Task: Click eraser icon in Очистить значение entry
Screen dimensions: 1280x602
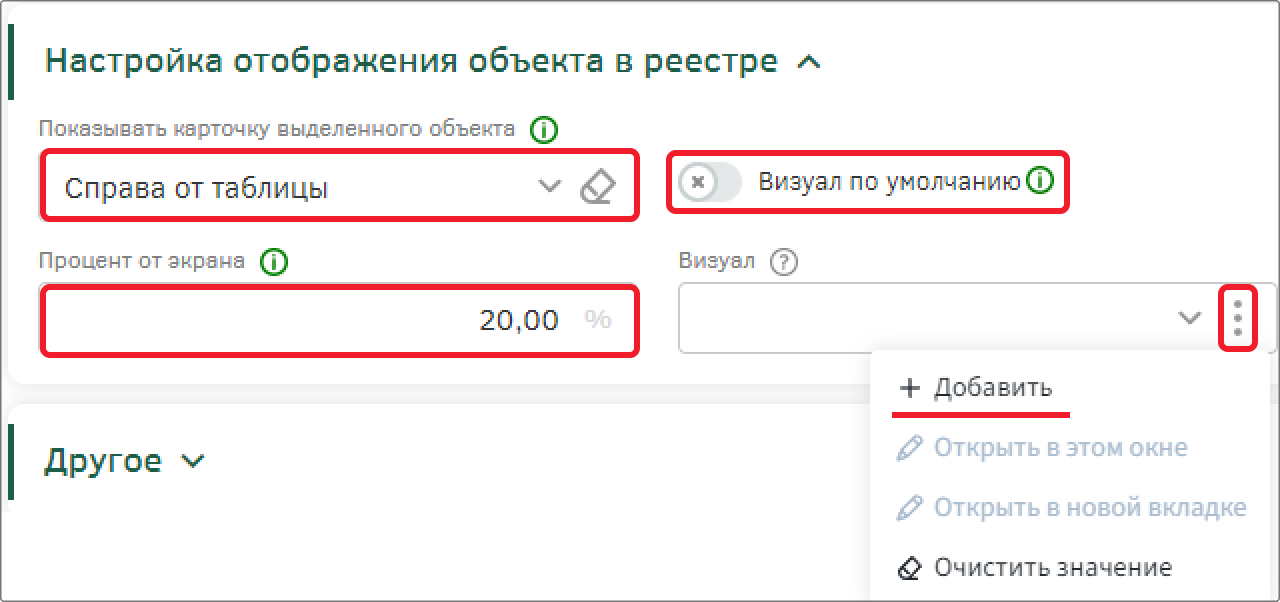Action: coord(909,568)
